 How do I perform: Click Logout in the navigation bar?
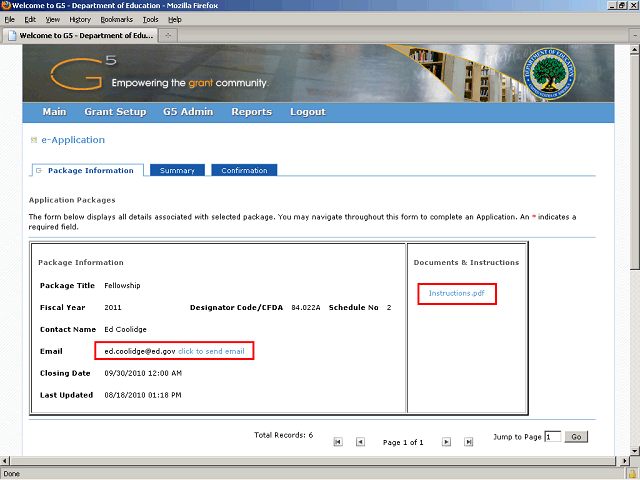tap(308, 112)
